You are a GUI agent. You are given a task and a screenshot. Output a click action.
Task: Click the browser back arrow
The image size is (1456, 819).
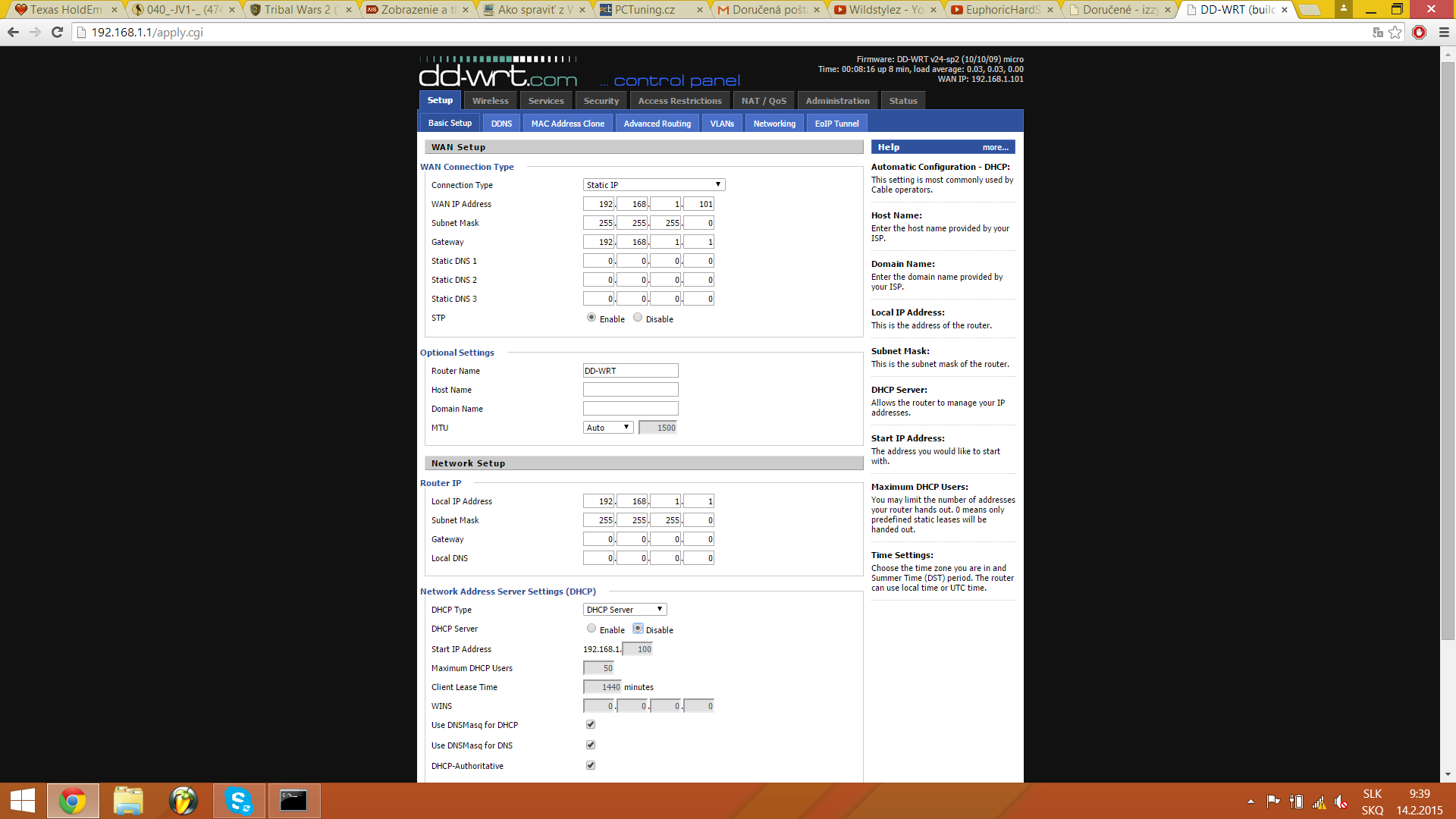[x=13, y=32]
